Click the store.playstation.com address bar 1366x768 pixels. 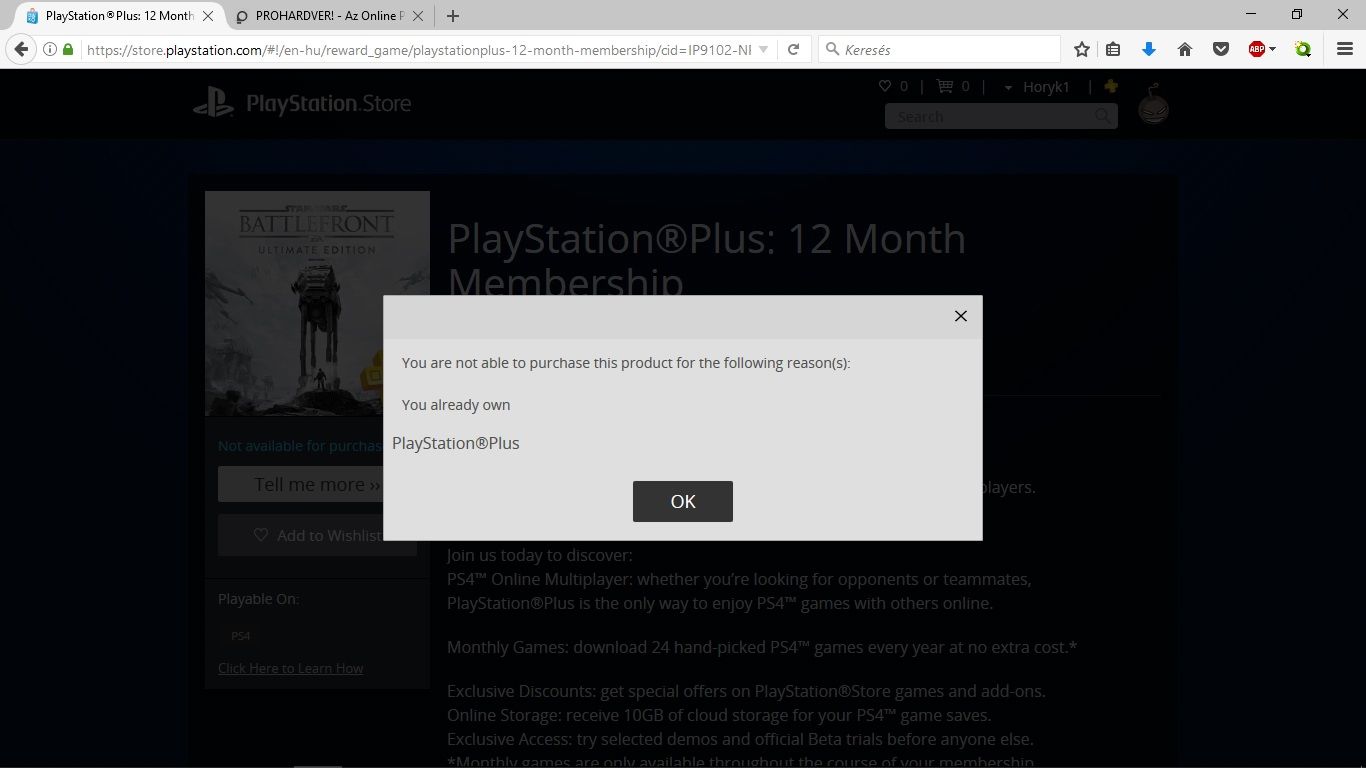[418, 49]
